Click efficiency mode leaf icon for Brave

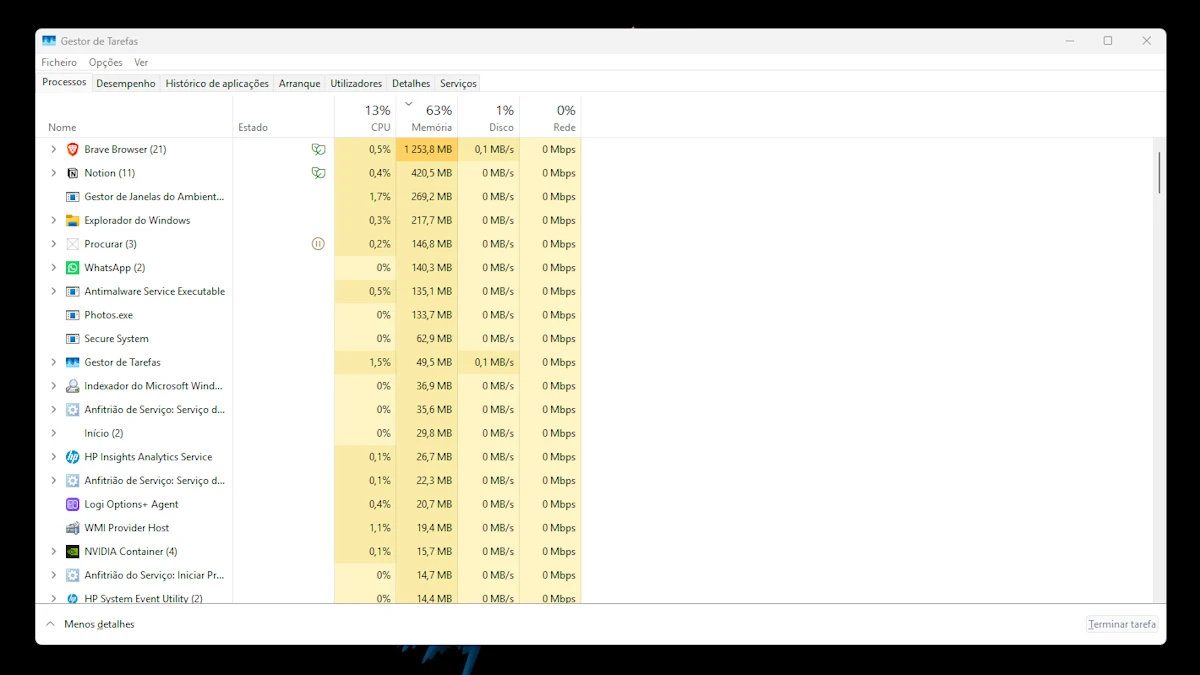318,149
